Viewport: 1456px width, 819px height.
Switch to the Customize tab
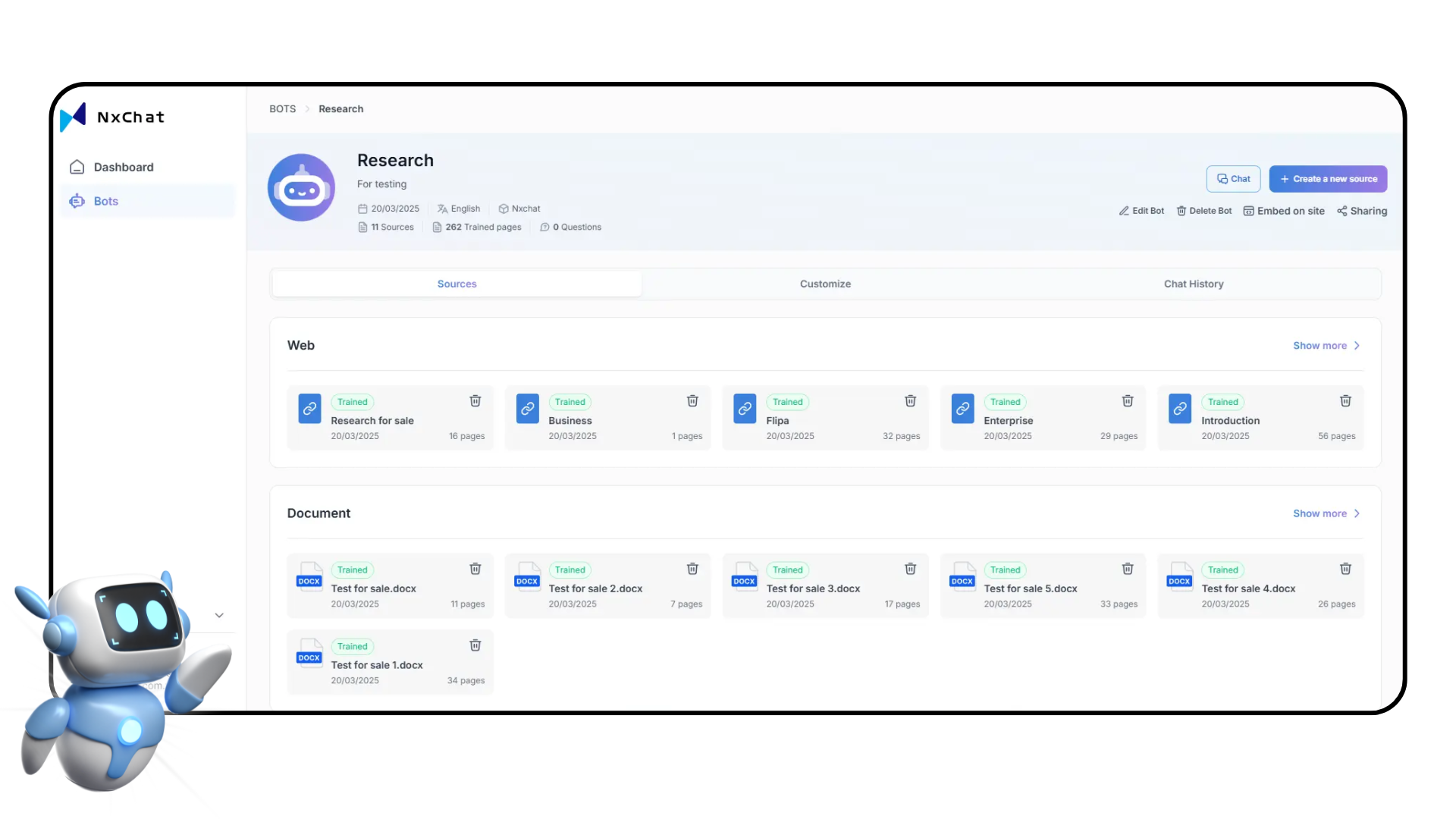pyautogui.click(x=825, y=284)
